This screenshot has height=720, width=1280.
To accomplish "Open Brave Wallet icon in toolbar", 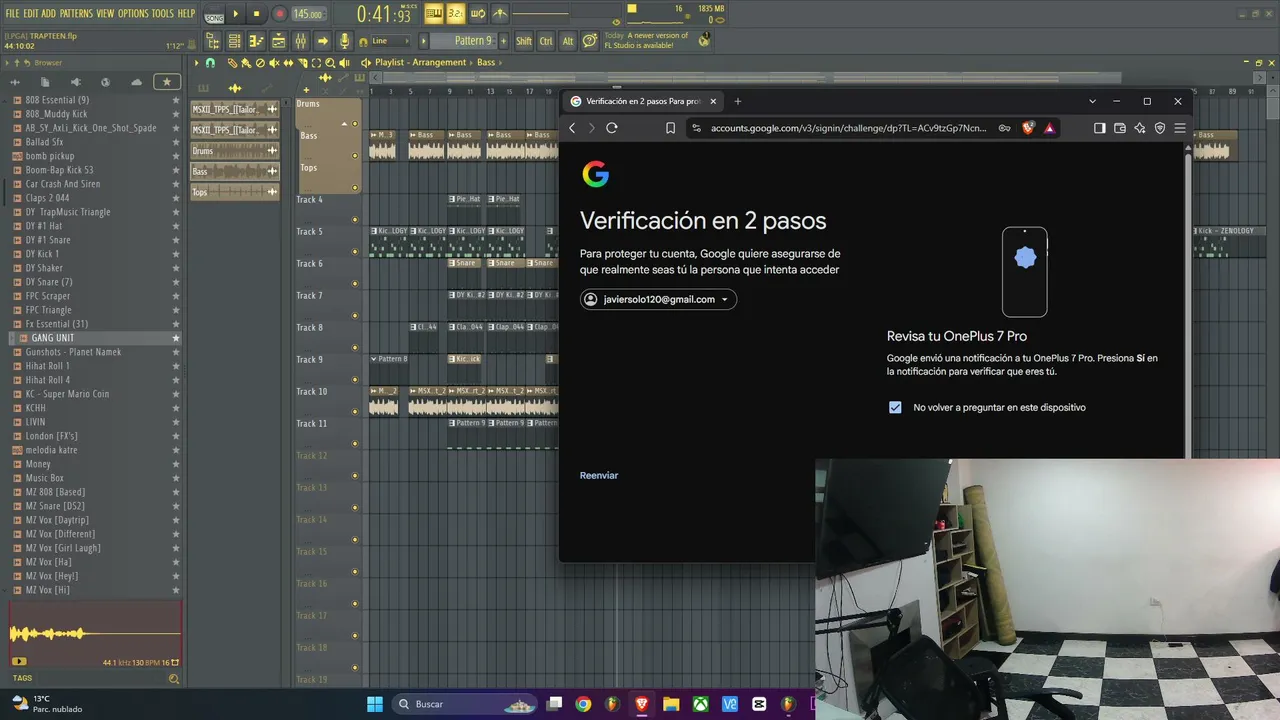I will click(x=1120, y=128).
